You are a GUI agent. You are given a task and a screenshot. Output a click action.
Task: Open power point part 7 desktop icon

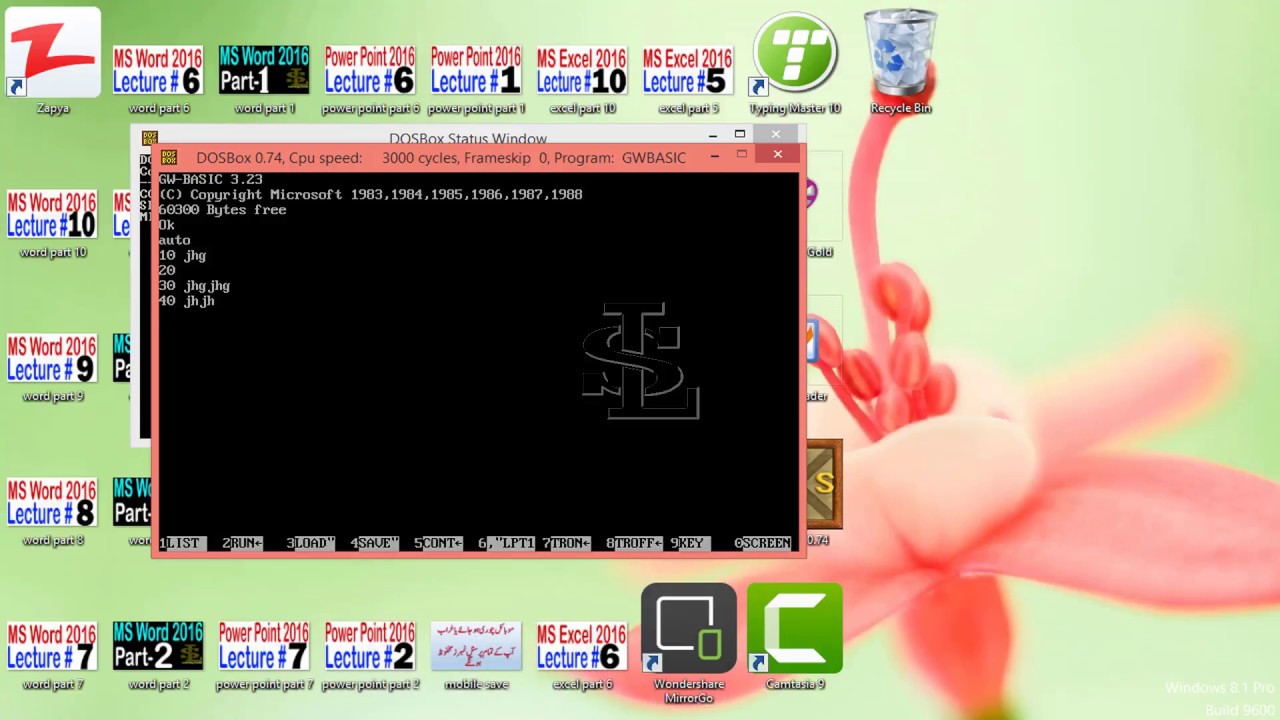click(x=264, y=654)
